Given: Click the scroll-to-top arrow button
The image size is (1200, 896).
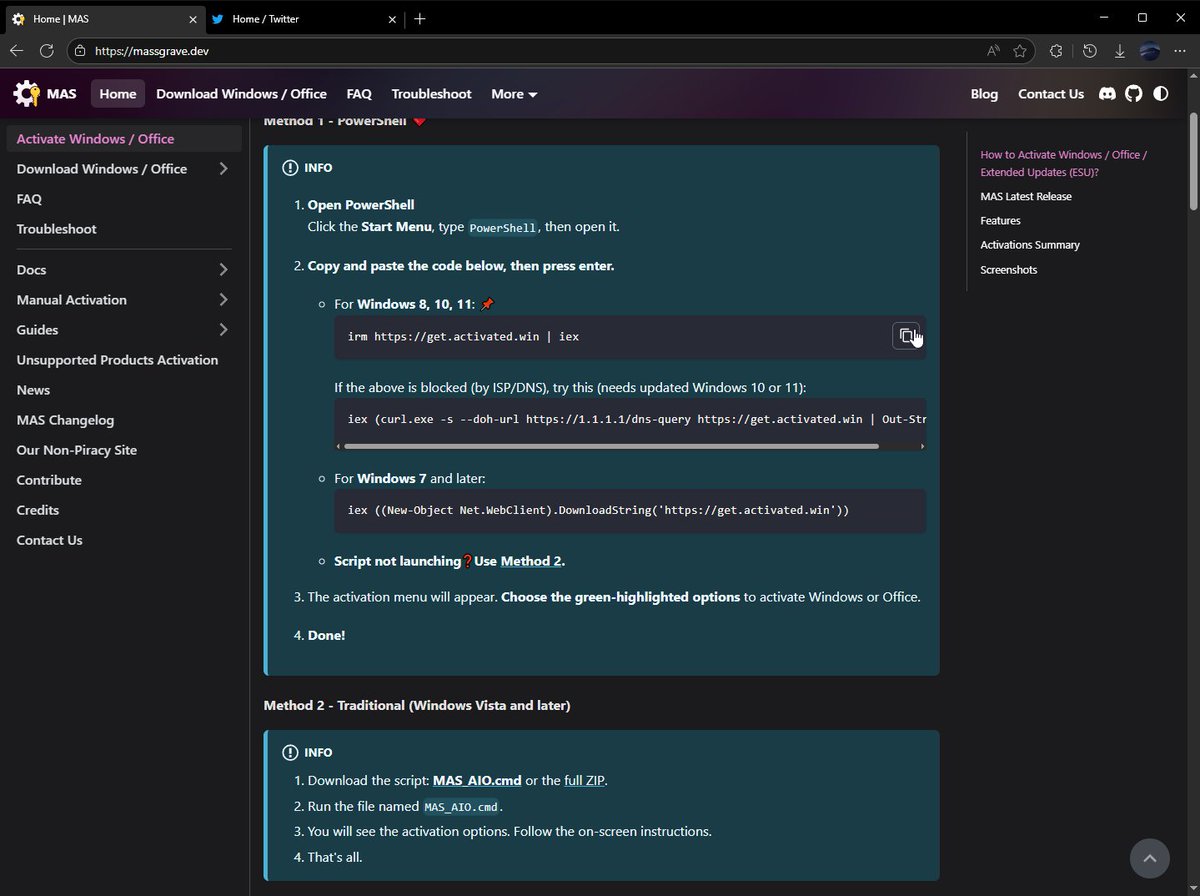Looking at the screenshot, I should [1149, 858].
